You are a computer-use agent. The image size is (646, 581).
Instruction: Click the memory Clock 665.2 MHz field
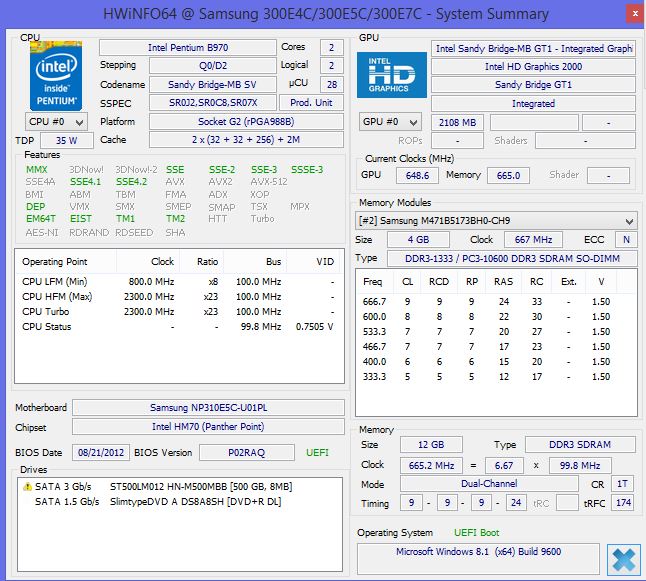click(x=431, y=465)
